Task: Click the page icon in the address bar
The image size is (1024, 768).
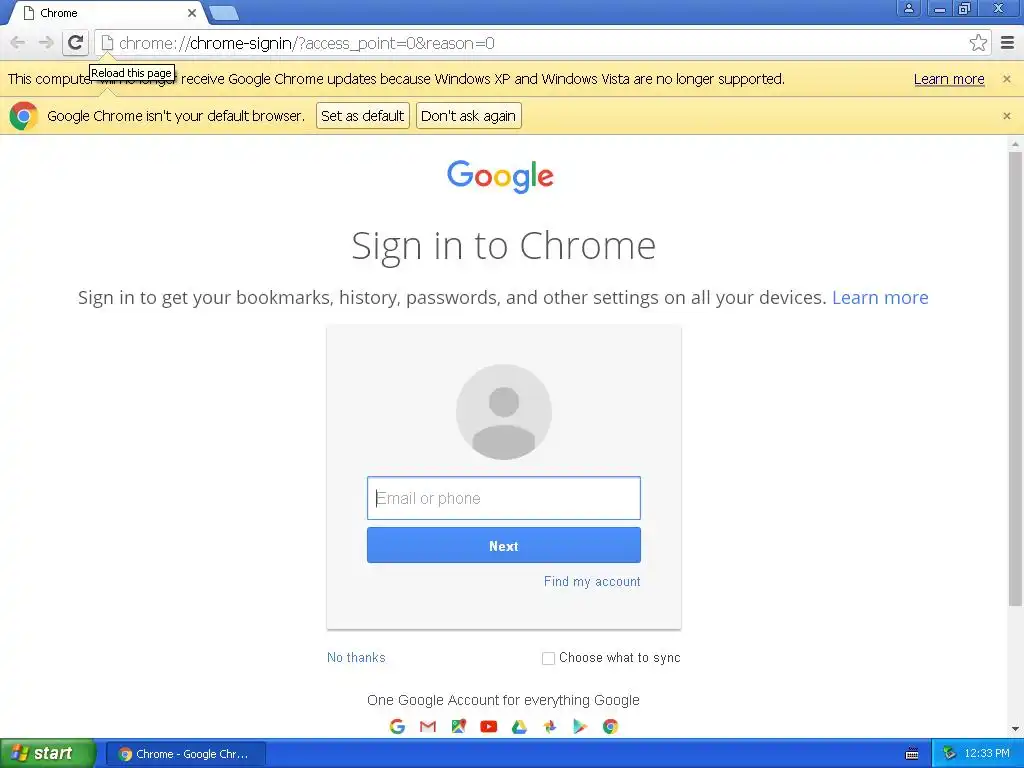Action: tap(107, 43)
